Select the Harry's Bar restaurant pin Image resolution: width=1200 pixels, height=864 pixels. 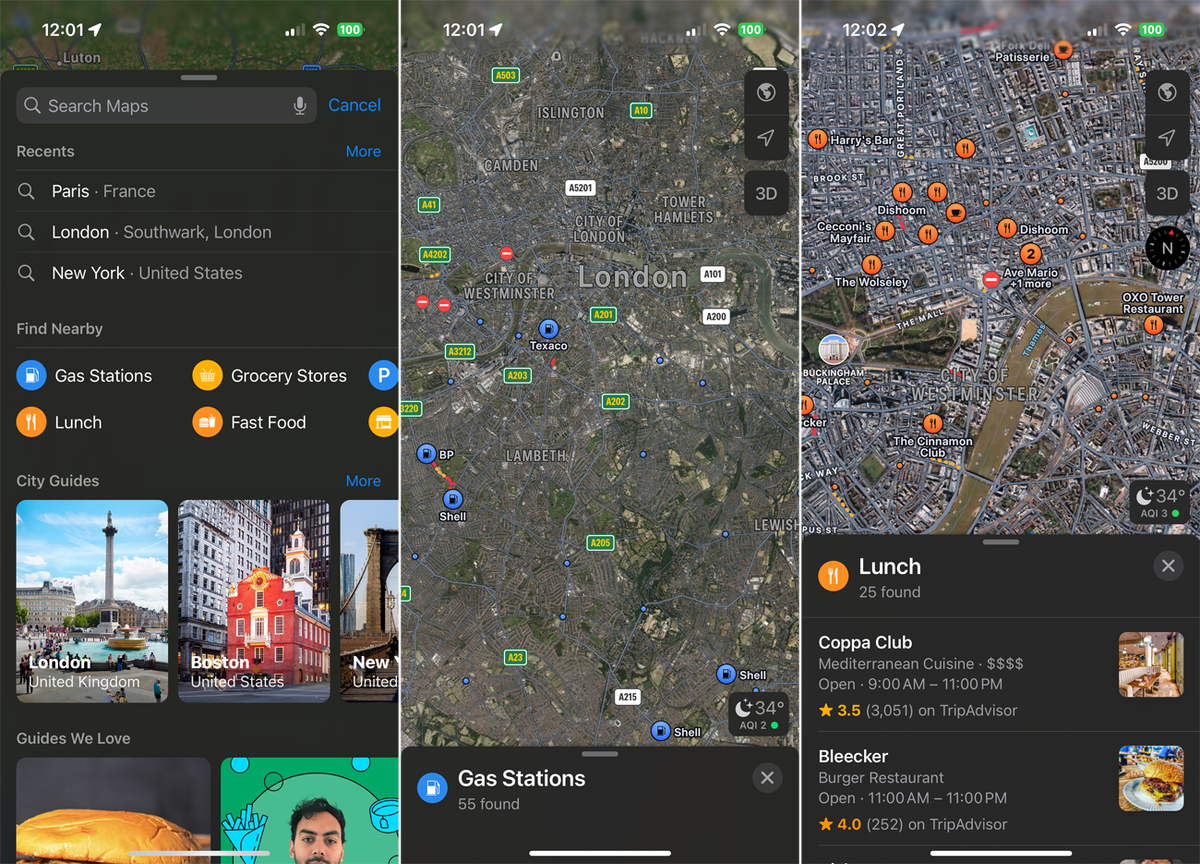pos(818,139)
